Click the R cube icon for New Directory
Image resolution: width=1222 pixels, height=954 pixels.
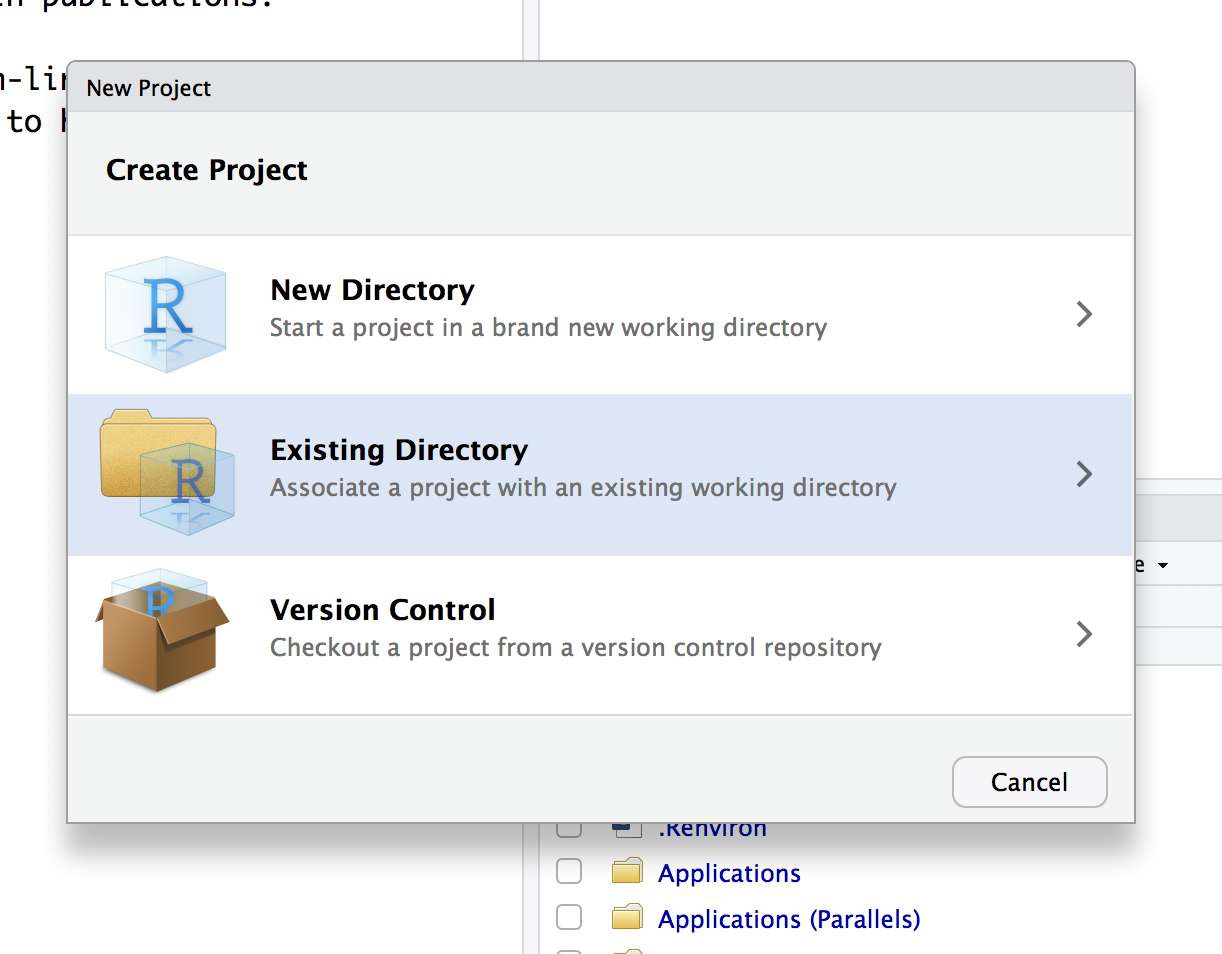[x=166, y=314]
